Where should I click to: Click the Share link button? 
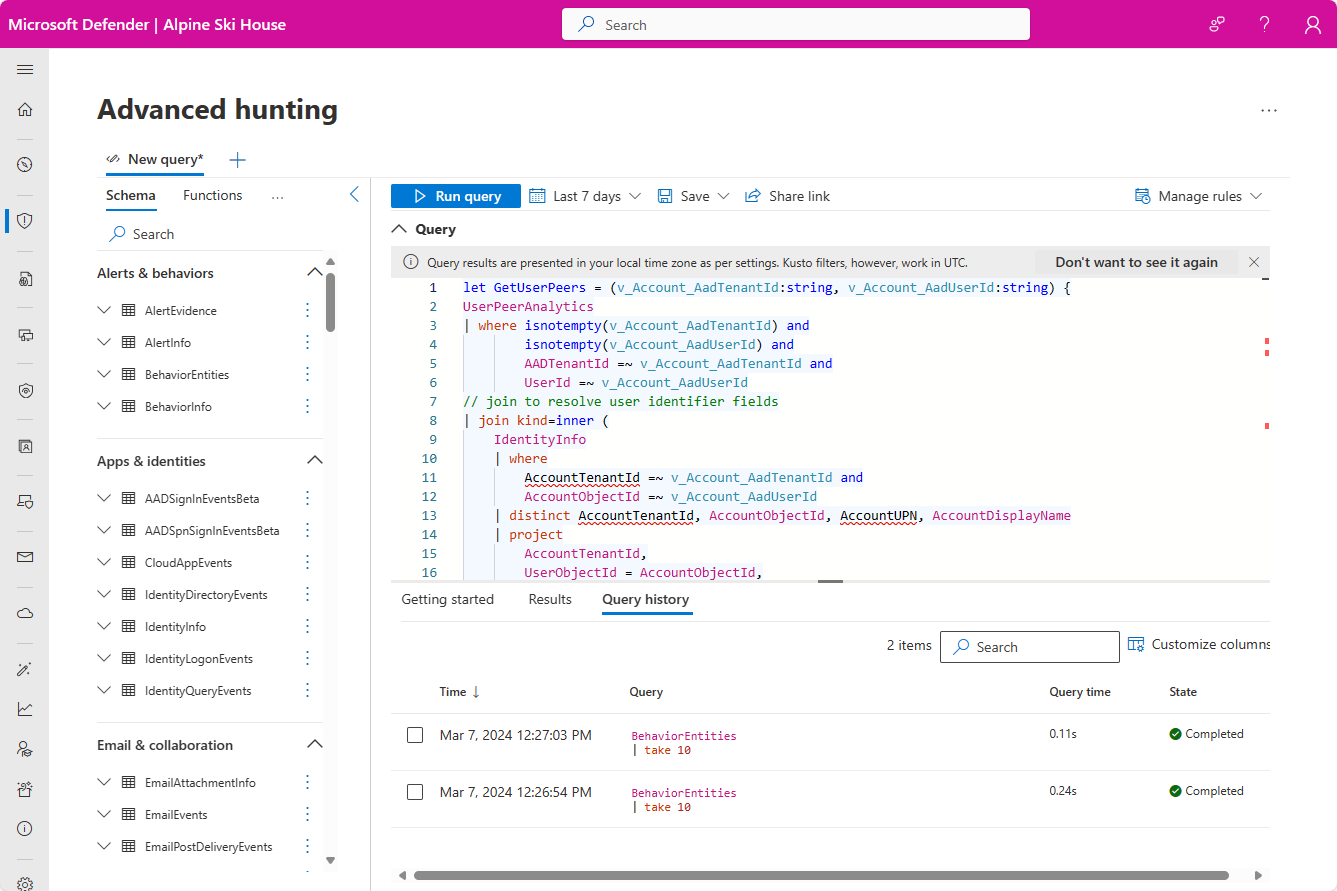[x=787, y=195]
